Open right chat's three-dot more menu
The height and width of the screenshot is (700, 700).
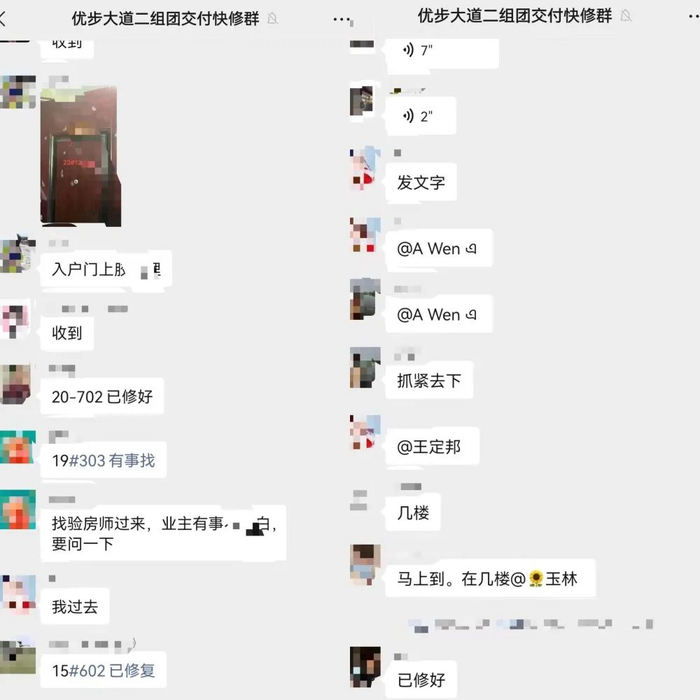coord(694,17)
